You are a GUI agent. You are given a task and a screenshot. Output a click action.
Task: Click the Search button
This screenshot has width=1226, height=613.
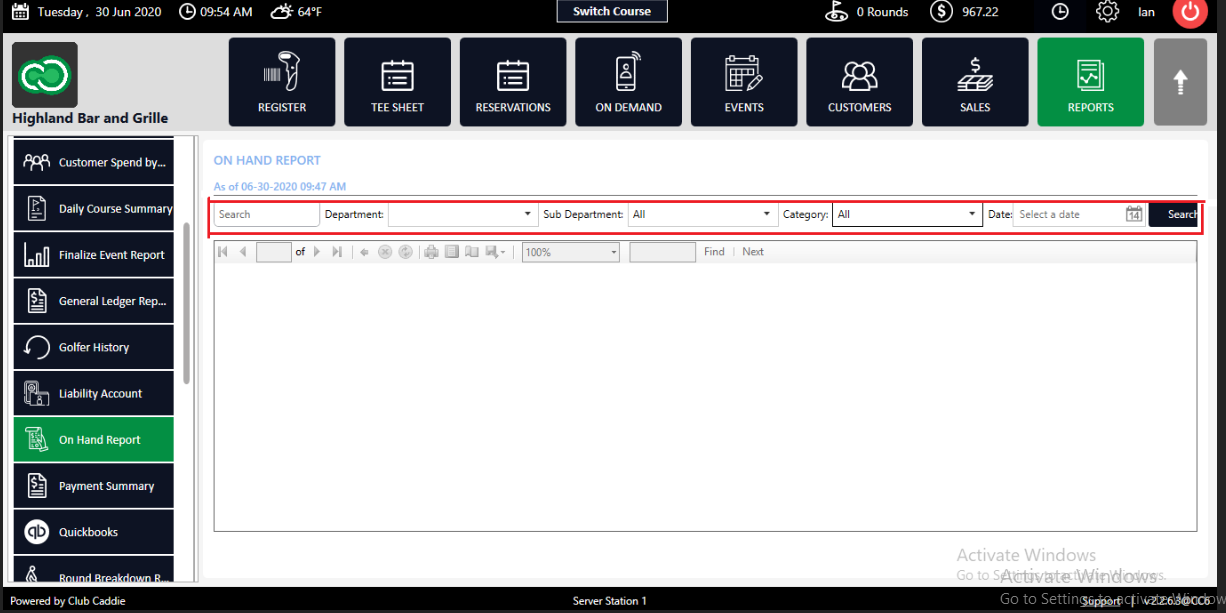point(1173,214)
